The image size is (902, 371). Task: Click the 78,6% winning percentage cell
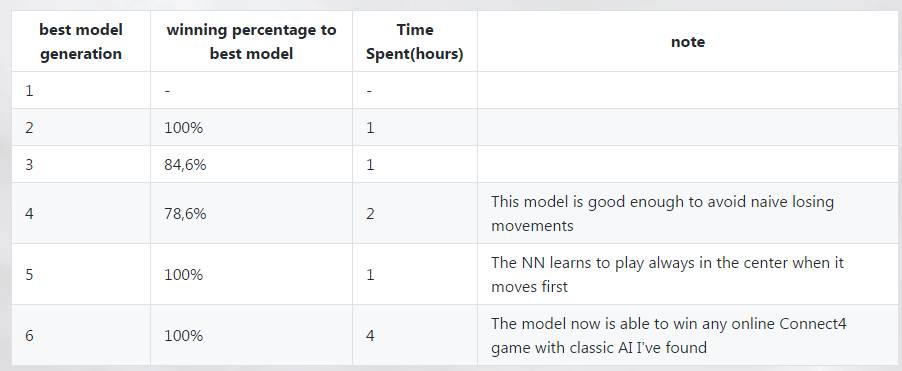(251, 213)
